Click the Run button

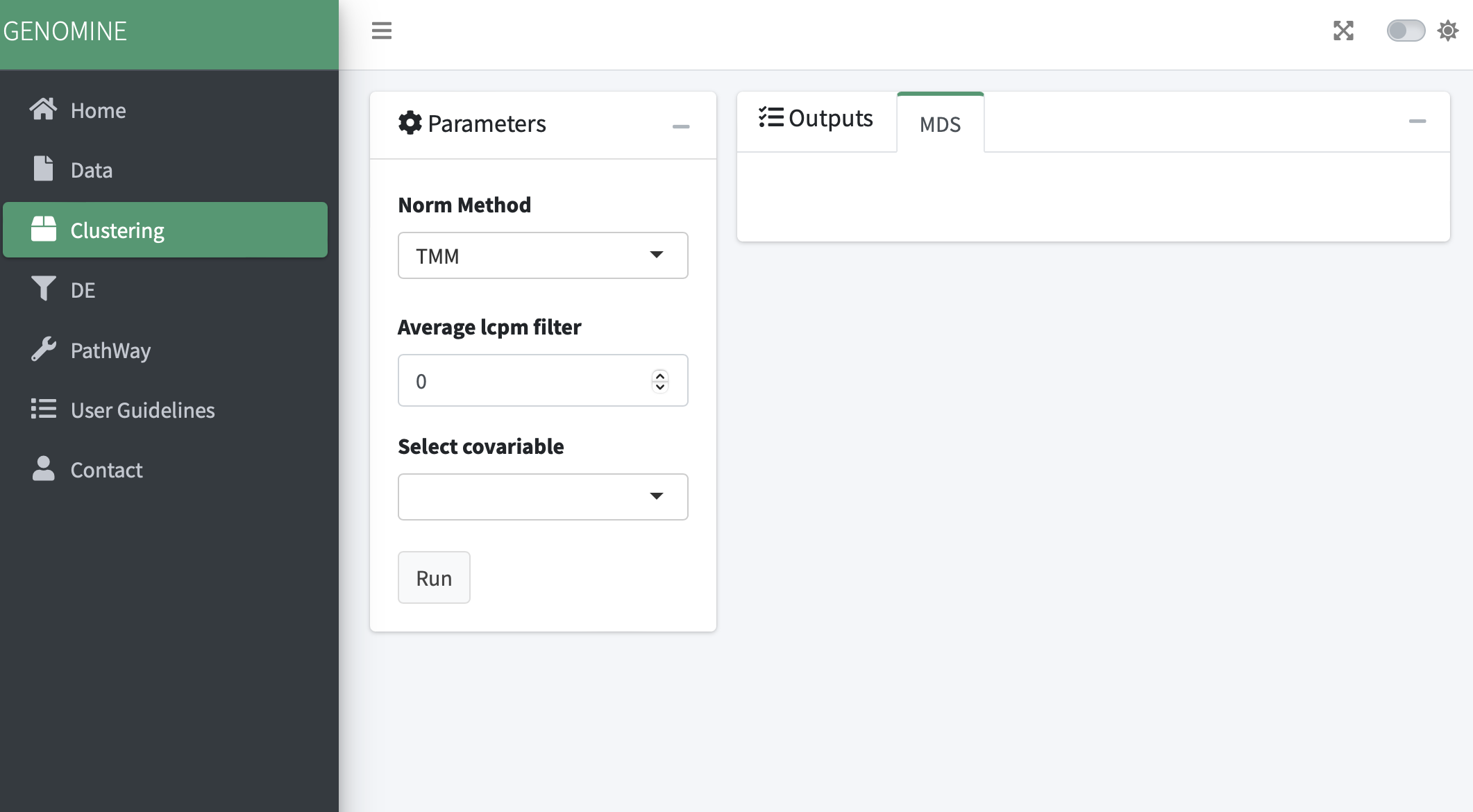(434, 577)
